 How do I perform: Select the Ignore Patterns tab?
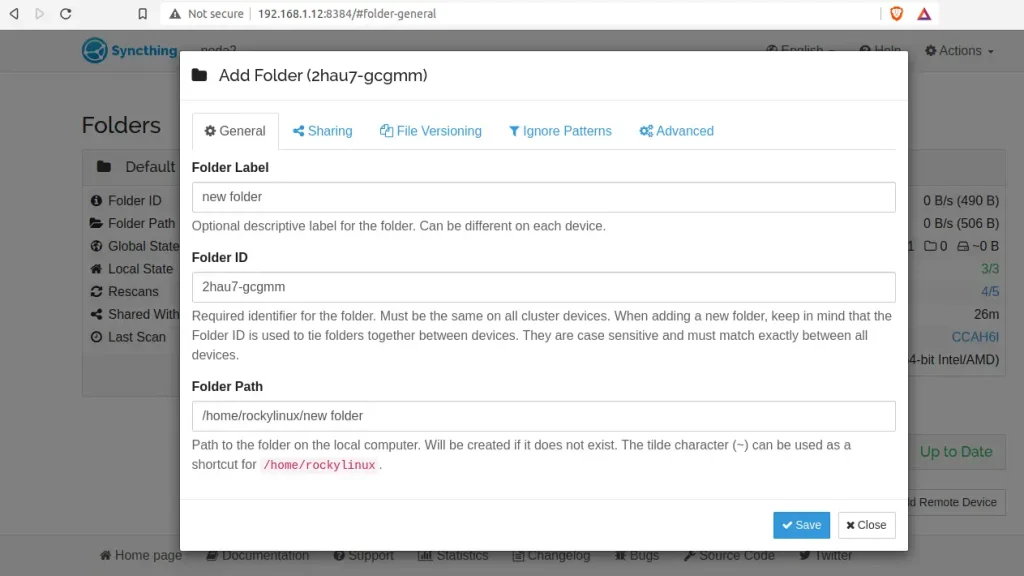(x=560, y=131)
